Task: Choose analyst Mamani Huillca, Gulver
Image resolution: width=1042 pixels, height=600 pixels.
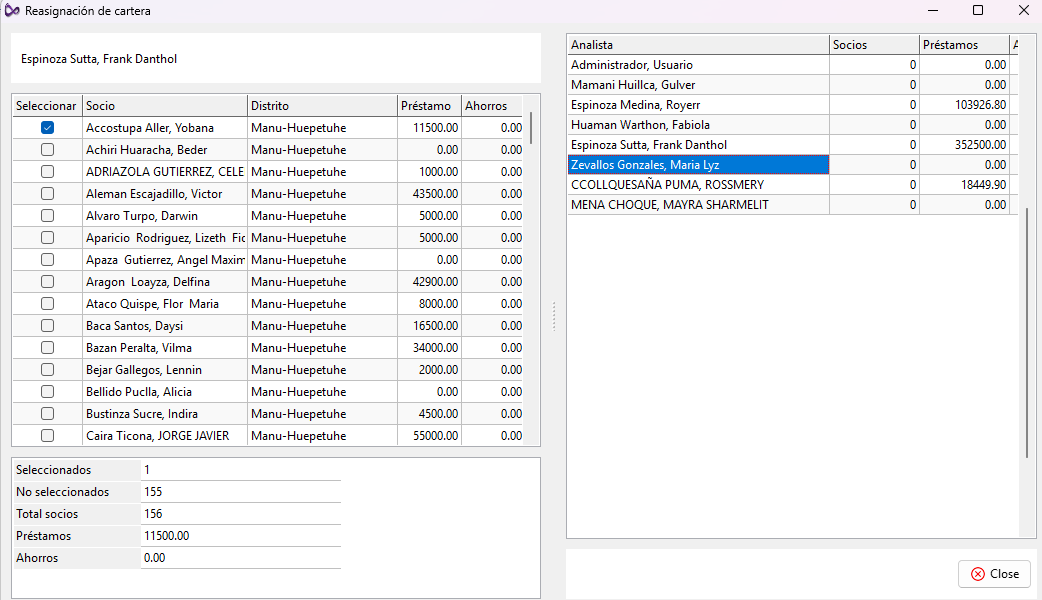Action: click(x=698, y=85)
